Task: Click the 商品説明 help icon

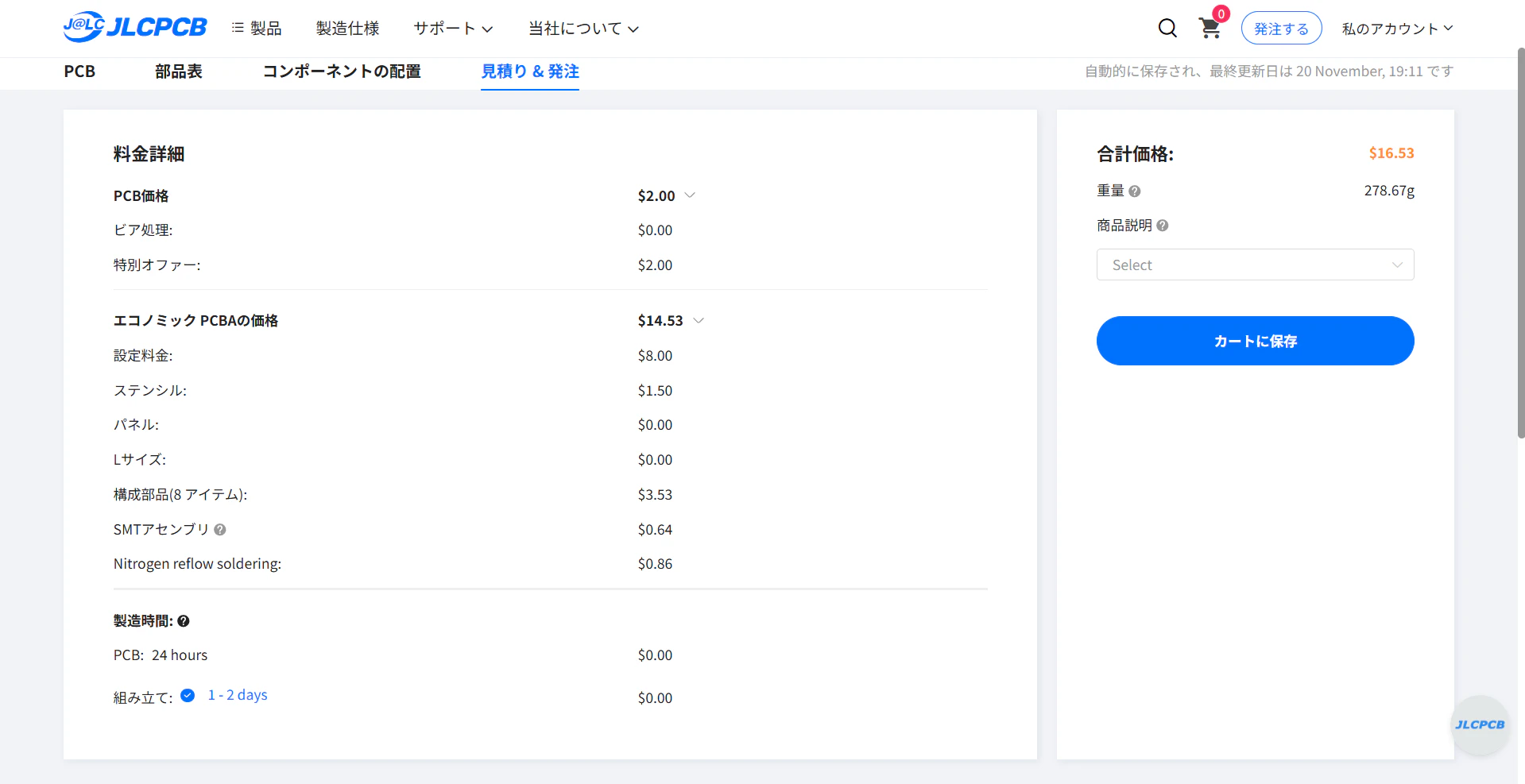Action: pyautogui.click(x=1163, y=226)
